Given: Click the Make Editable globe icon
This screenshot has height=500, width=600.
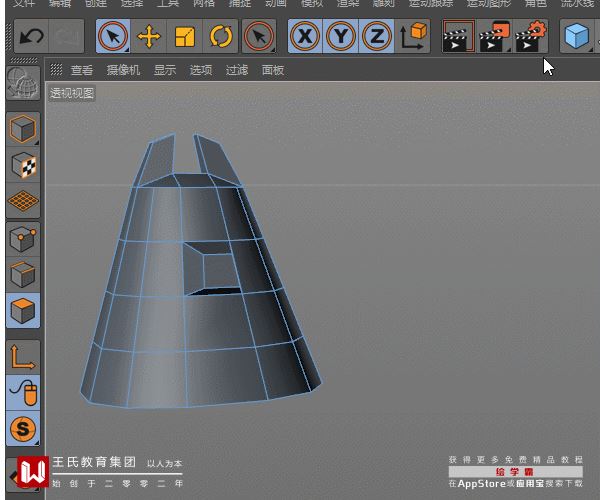Looking at the screenshot, I should tap(23, 83).
